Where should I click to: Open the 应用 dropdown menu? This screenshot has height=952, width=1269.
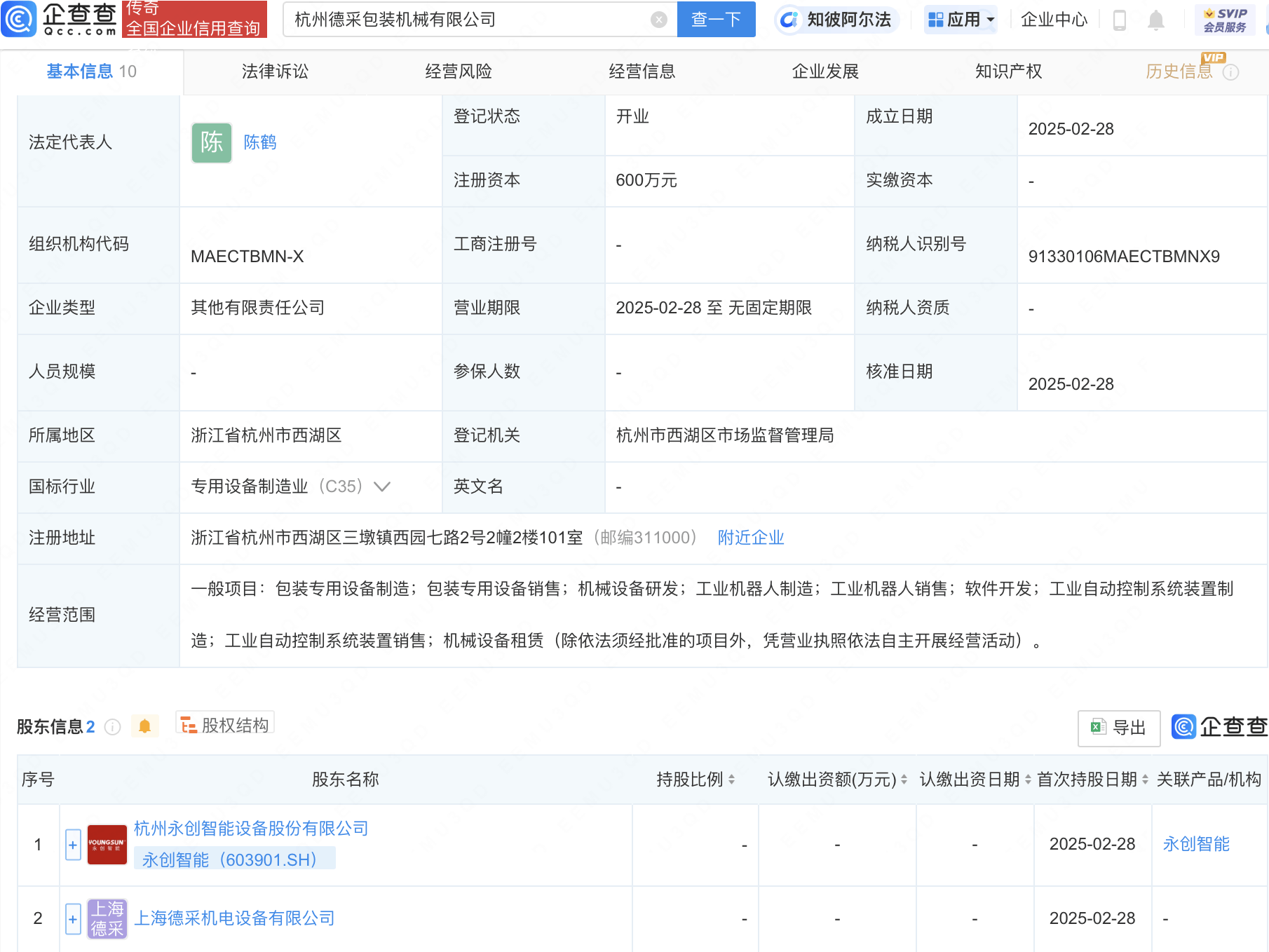point(961,20)
